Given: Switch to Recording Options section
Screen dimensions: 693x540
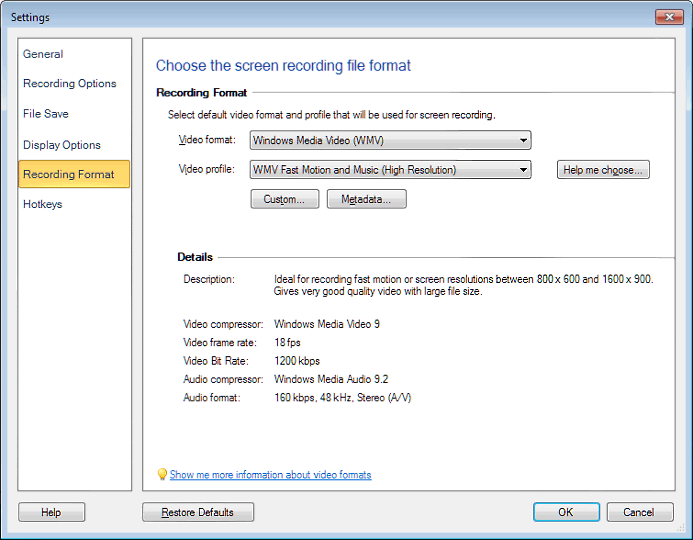Looking at the screenshot, I should pos(70,84).
